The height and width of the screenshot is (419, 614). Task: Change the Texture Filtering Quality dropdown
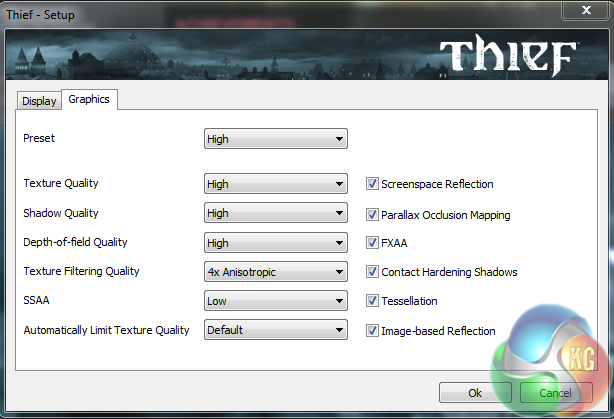276,272
